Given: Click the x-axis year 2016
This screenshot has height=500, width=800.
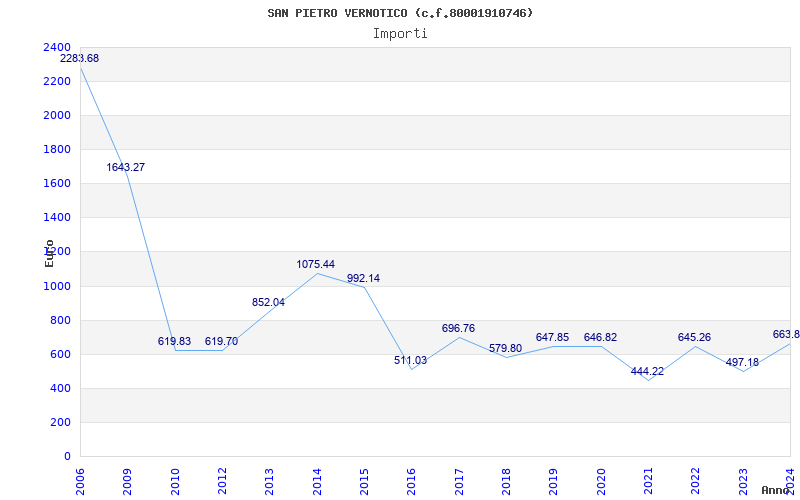Looking at the screenshot, I should point(412,482).
